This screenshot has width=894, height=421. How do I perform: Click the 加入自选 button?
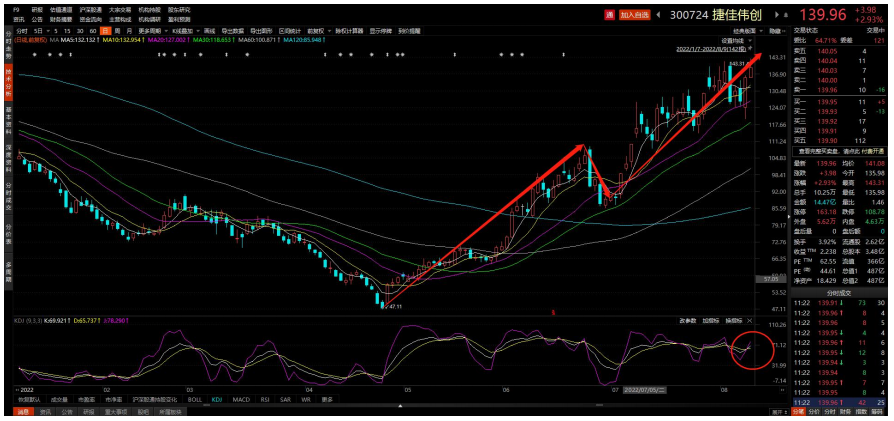pos(634,15)
